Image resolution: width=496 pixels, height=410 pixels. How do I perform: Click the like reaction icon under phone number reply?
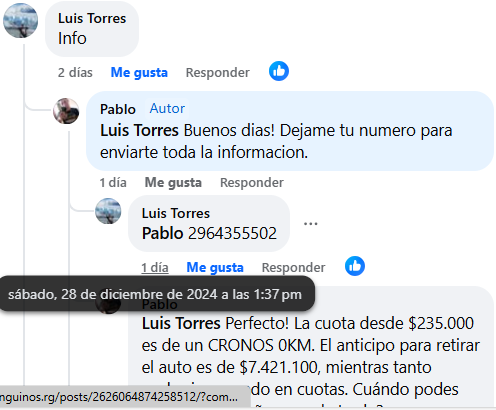coord(355,266)
